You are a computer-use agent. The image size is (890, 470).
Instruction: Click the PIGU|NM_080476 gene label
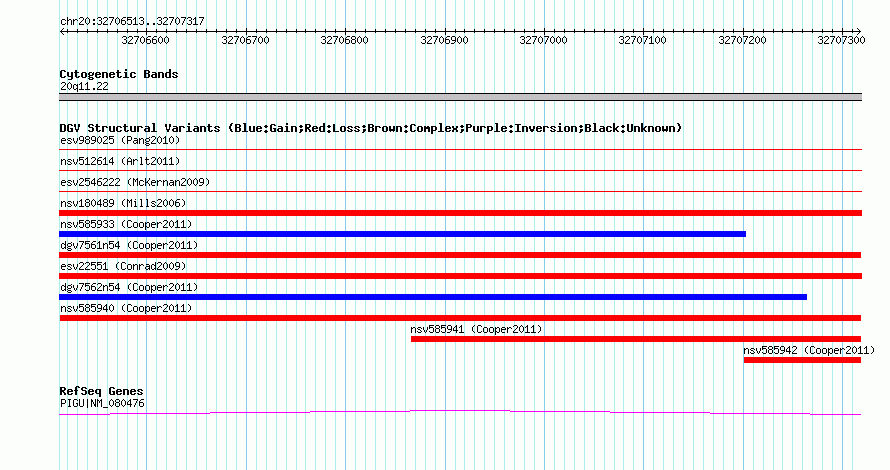[x=102, y=404]
